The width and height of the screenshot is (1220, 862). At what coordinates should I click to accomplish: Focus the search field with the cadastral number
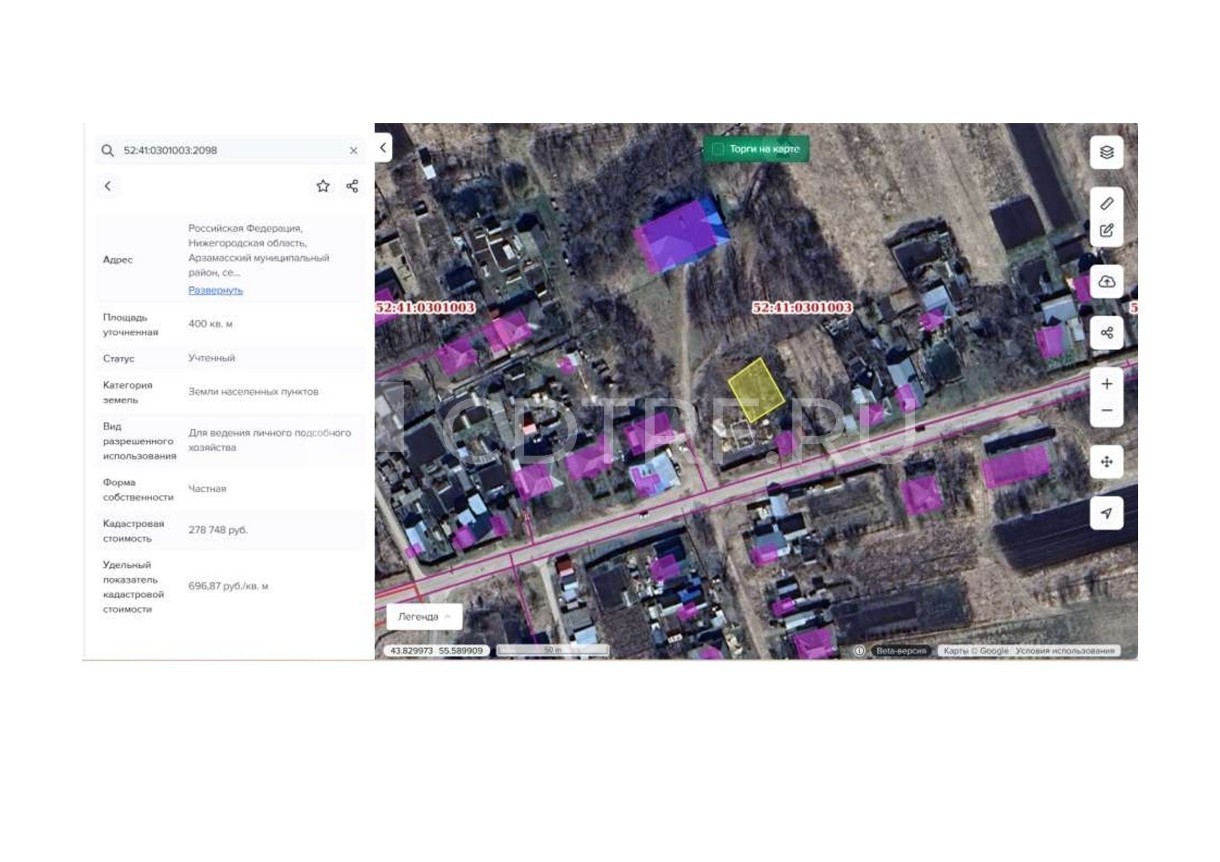(x=231, y=151)
